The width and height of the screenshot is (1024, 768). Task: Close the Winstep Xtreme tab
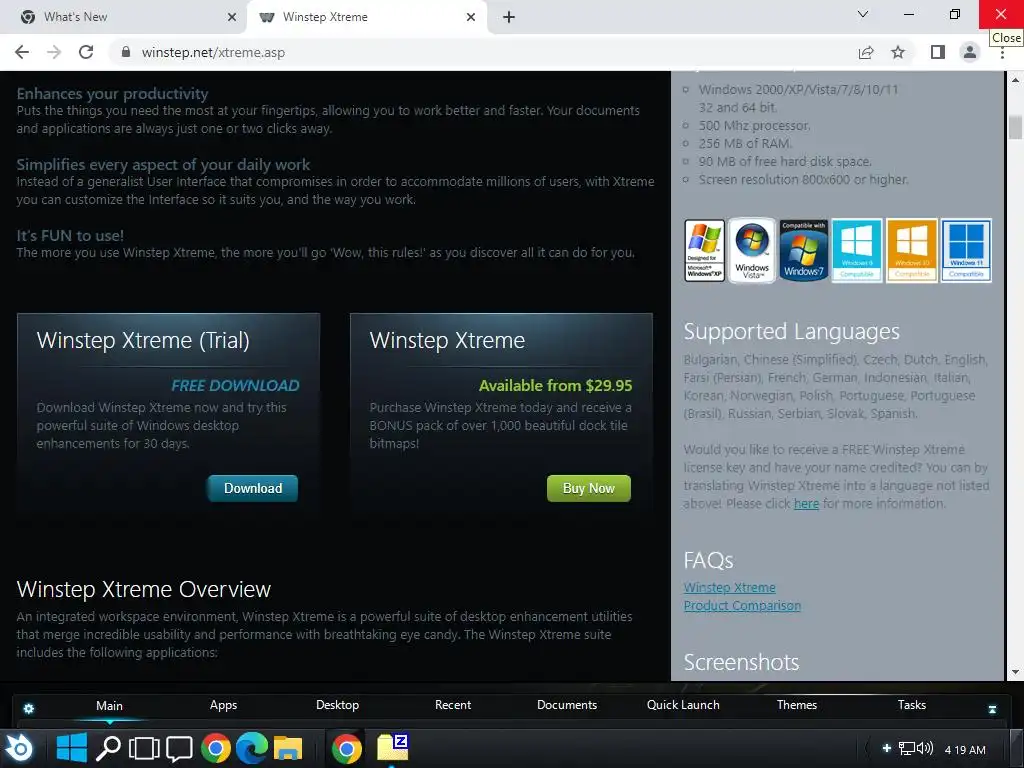(x=471, y=17)
